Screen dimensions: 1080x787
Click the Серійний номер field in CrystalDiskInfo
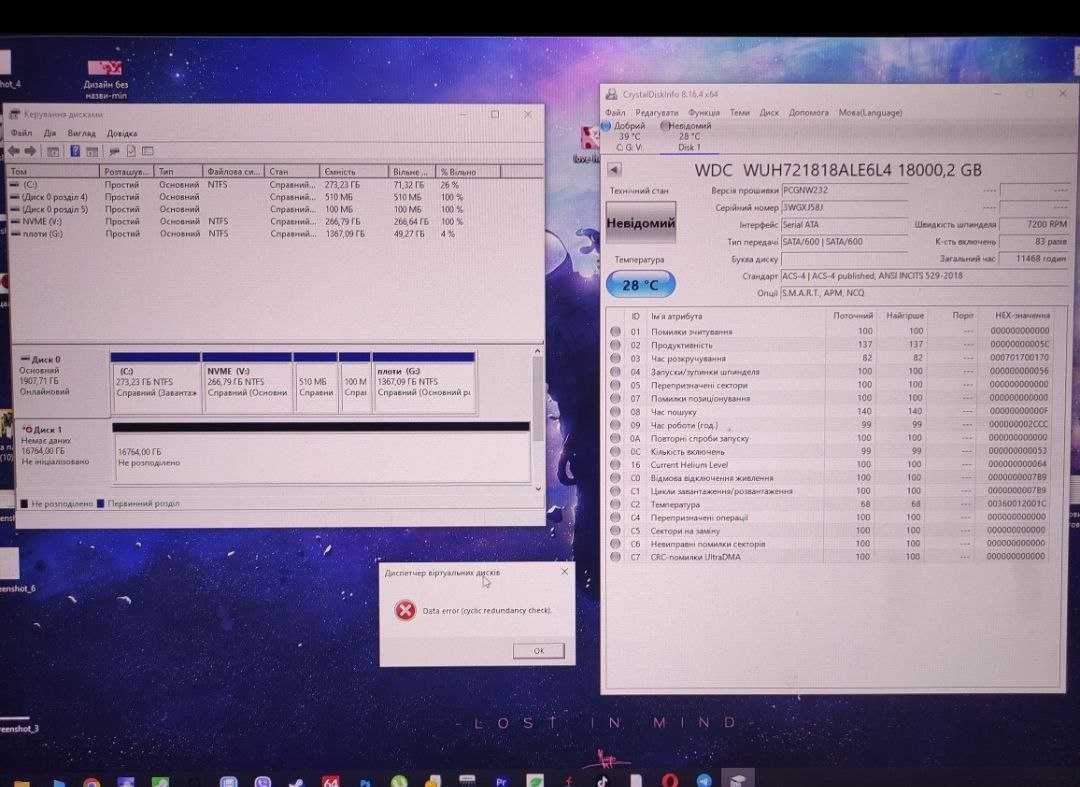844,207
